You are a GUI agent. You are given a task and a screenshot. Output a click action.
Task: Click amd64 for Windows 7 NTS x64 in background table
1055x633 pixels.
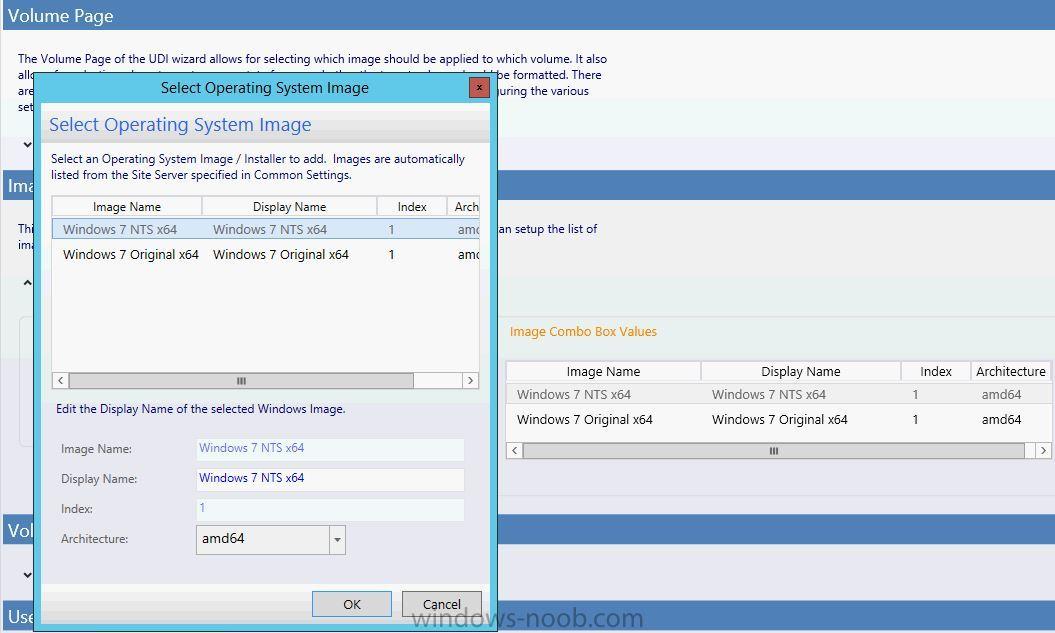coord(1001,394)
